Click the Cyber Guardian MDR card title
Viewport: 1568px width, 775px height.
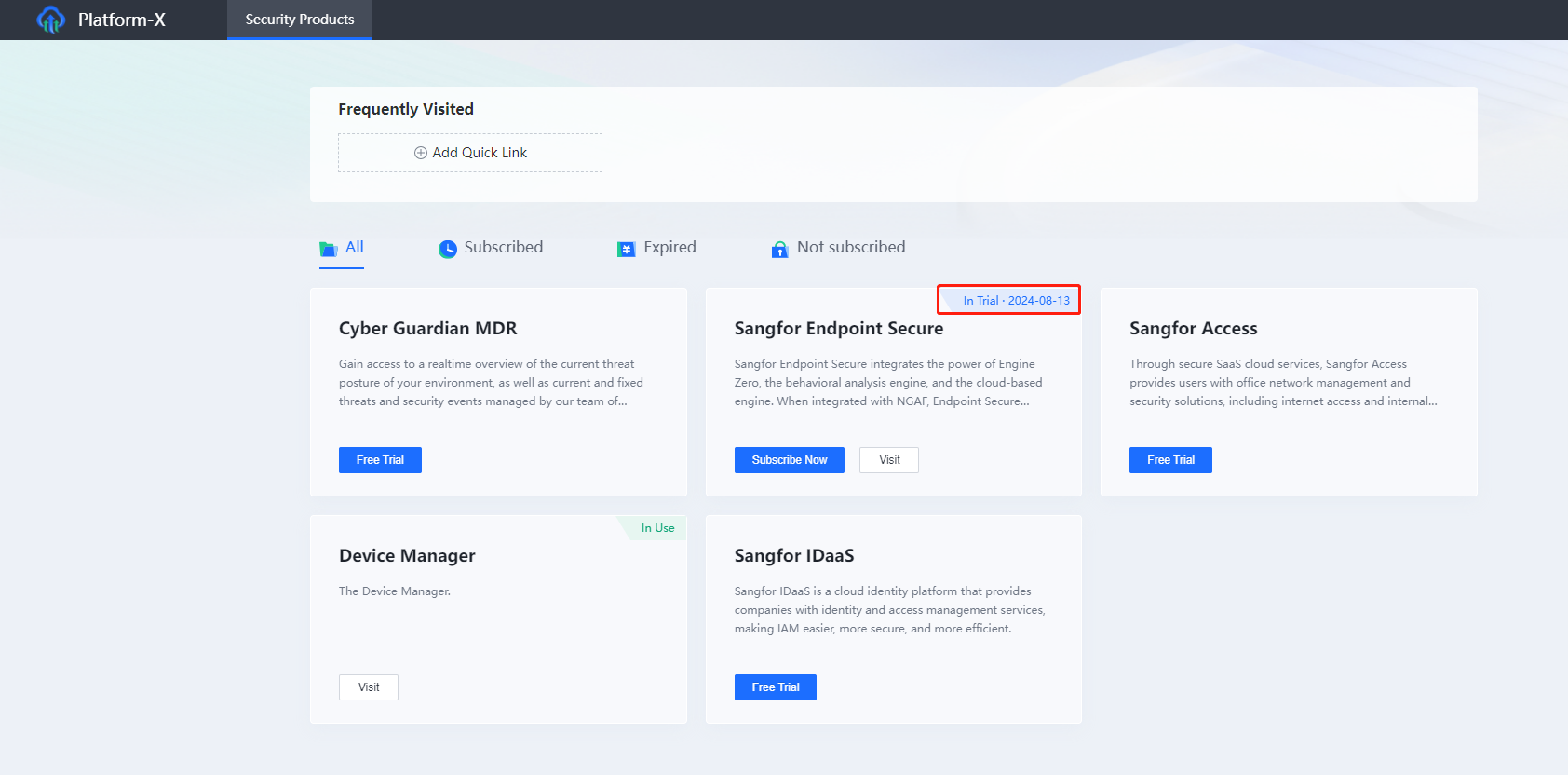click(428, 328)
